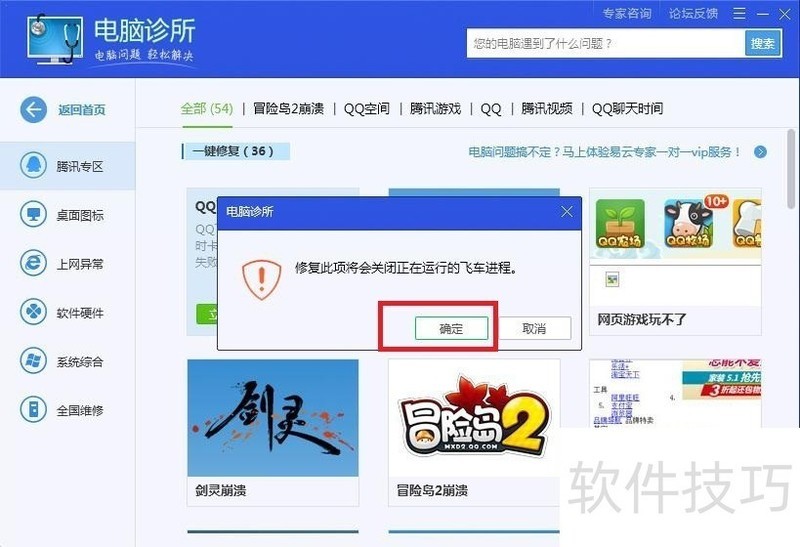Click the 剑灵崩溃 caption text
Screen dimensions: 800x547
(x=221, y=490)
